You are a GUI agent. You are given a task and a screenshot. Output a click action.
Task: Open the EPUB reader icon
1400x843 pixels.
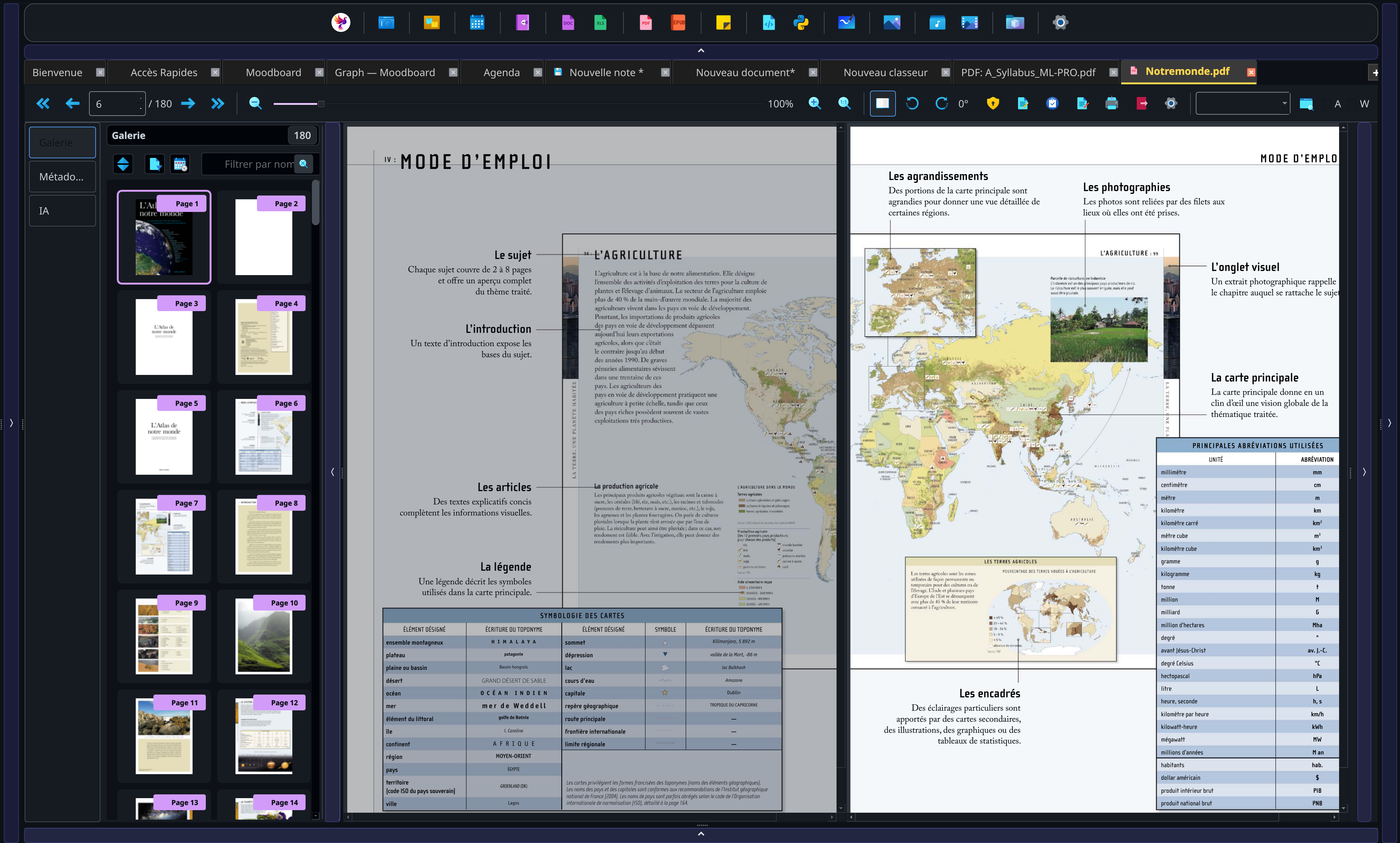pos(678,23)
